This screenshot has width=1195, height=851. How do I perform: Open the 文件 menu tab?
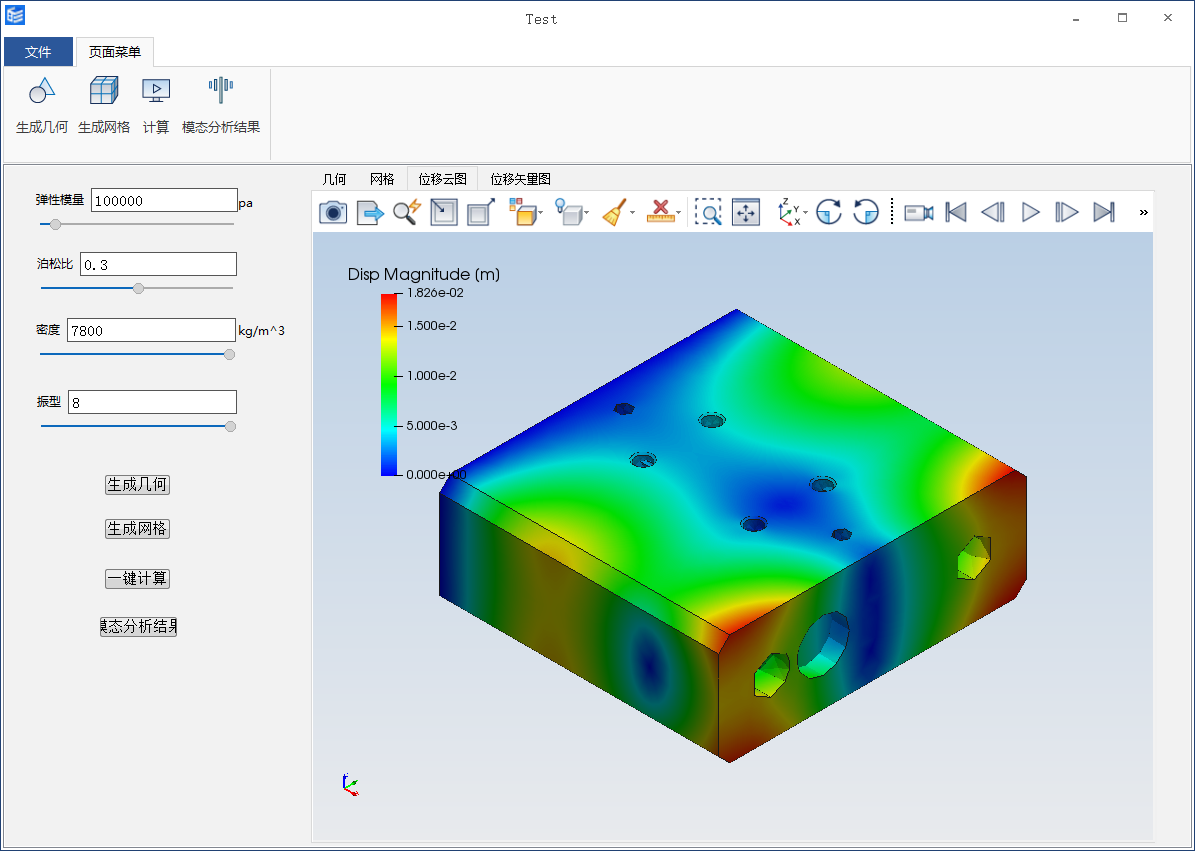click(x=38, y=52)
